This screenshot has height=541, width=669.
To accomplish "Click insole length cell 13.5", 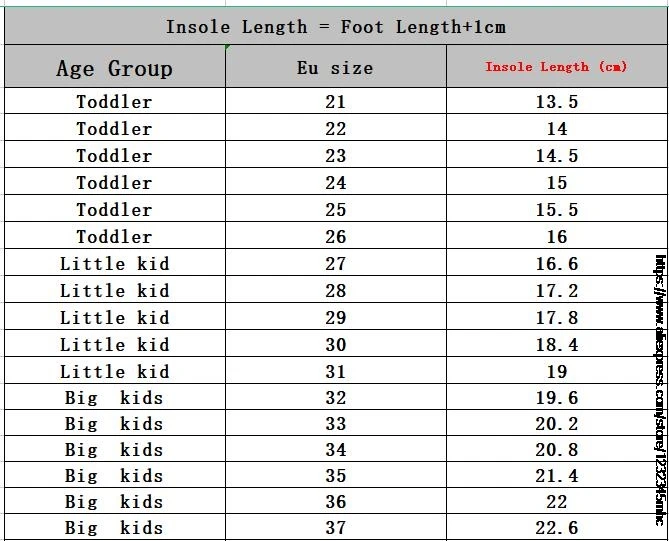I will pyautogui.click(x=557, y=101).
